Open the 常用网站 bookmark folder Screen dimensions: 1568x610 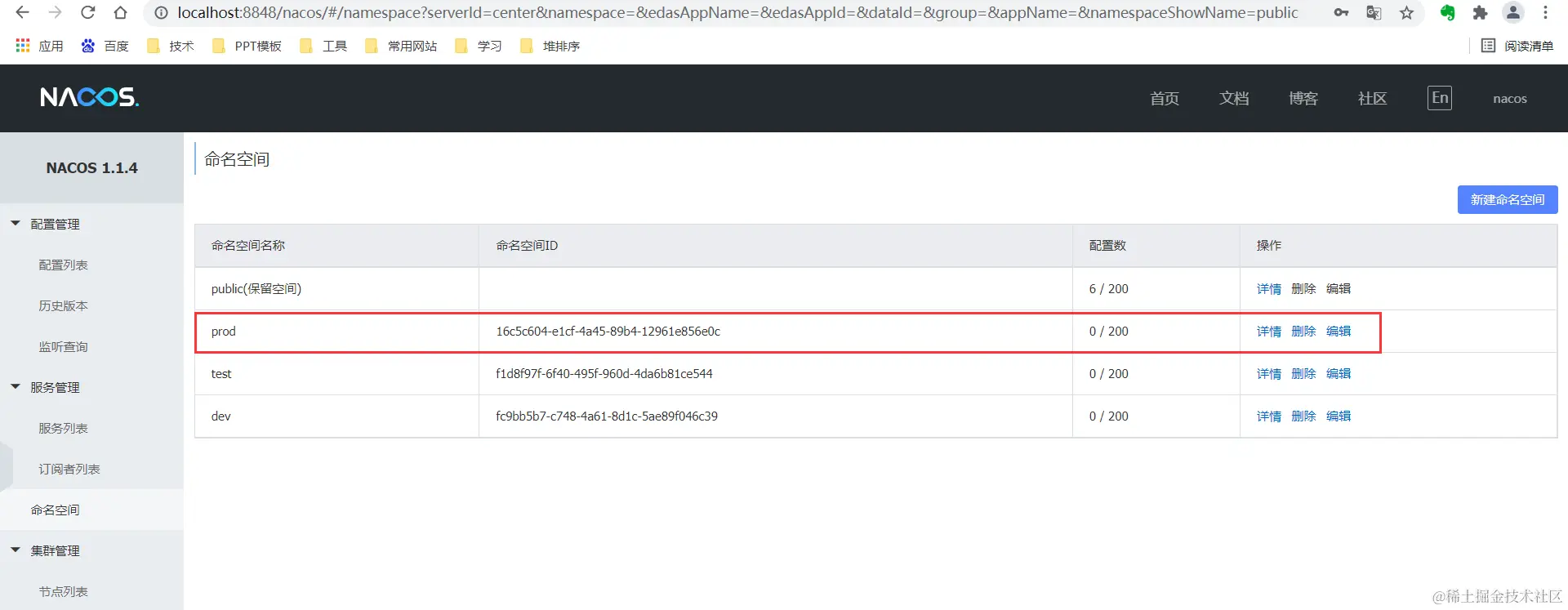(400, 46)
